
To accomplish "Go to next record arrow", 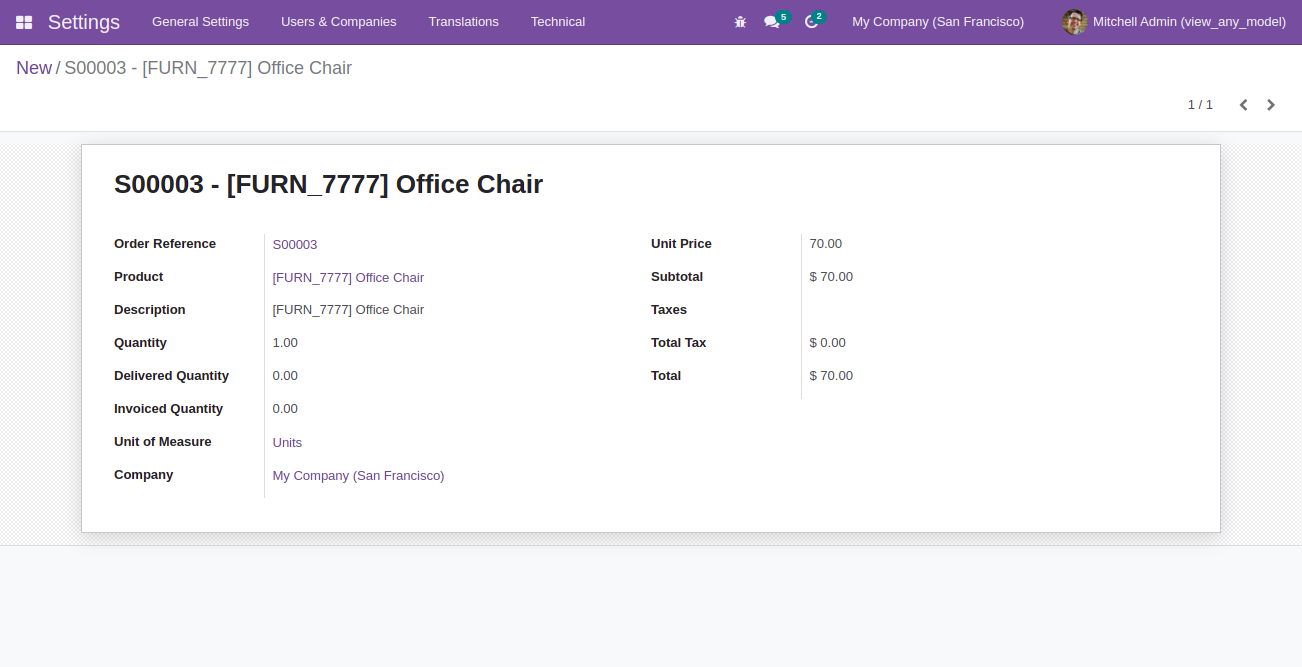I will pyautogui.click(x=1271, y=105).
